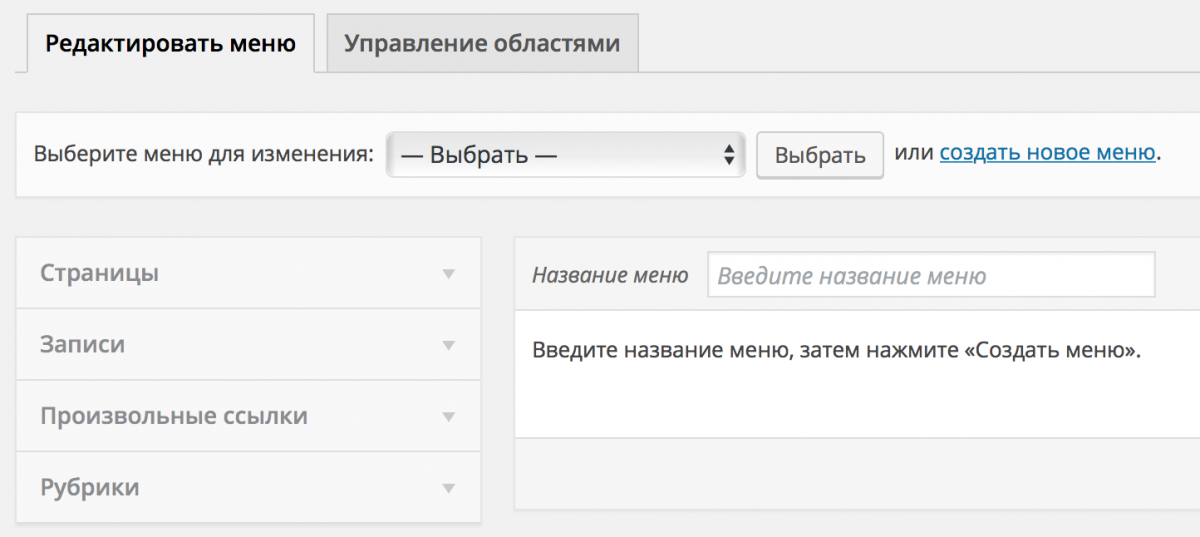Click the gray footer bar below instructions
Image resolution: width=1200 pixels, height=537 pixels.
(x=856, y=473)
